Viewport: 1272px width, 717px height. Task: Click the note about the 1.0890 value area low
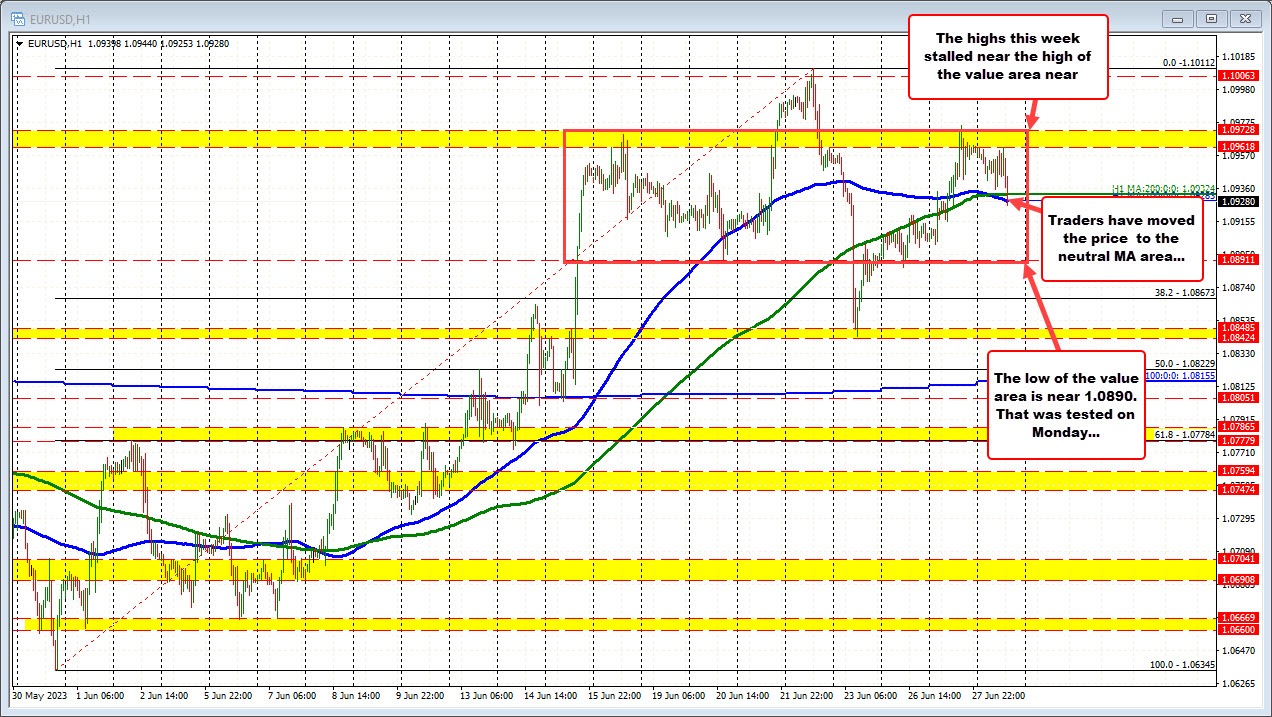pyautogui.click(x=1065, y=405)
